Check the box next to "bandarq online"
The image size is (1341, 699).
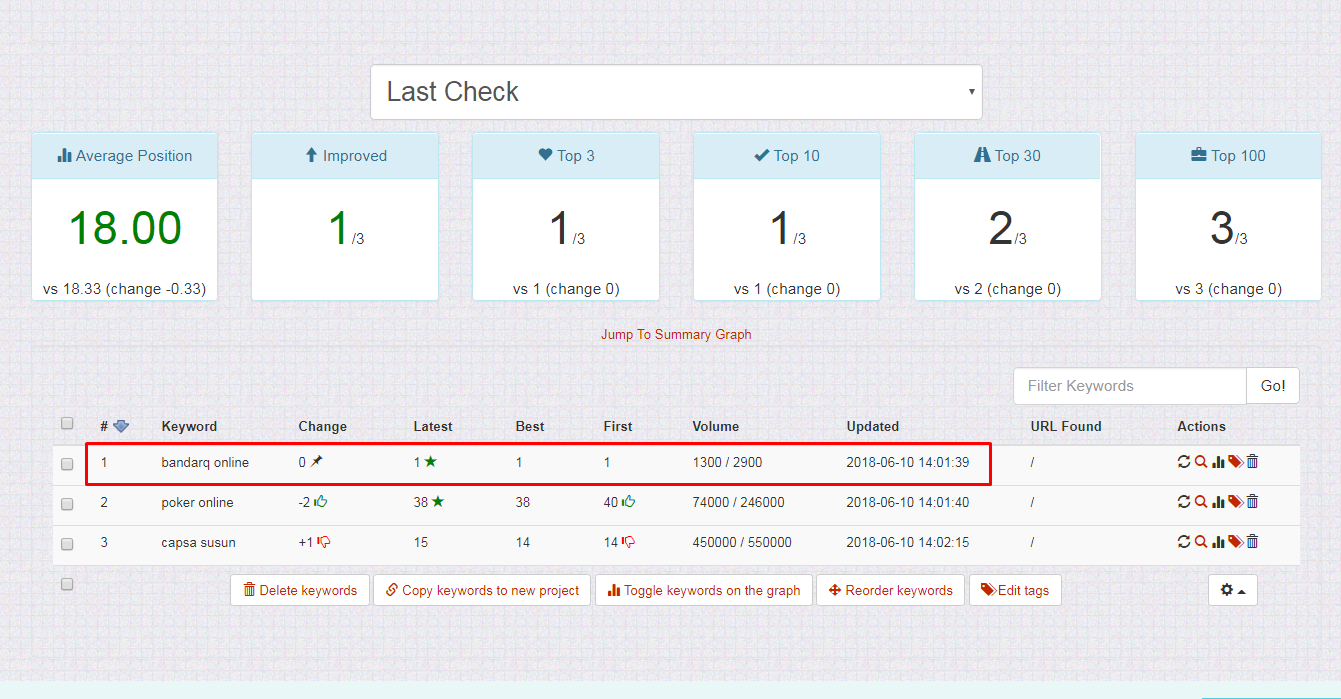coord(67,463)
